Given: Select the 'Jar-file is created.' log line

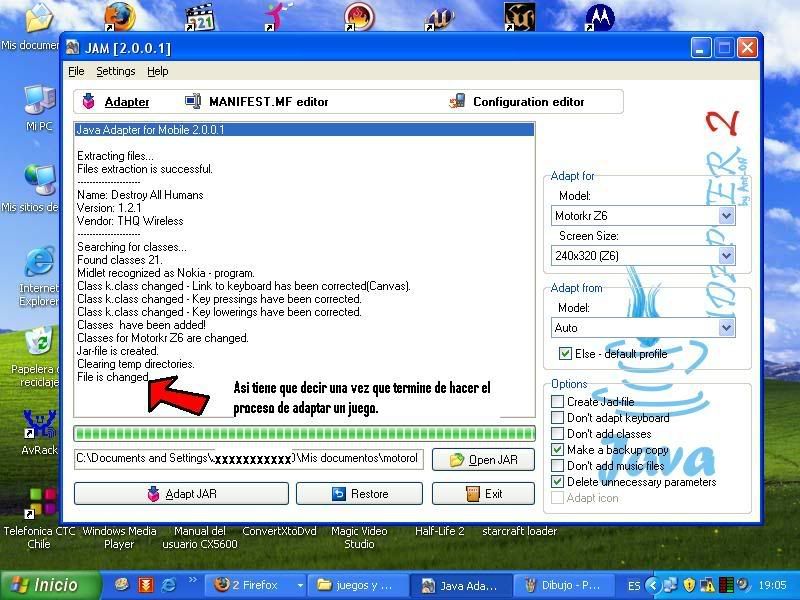Looking at the screenshot, I should (x=118, y=351).
